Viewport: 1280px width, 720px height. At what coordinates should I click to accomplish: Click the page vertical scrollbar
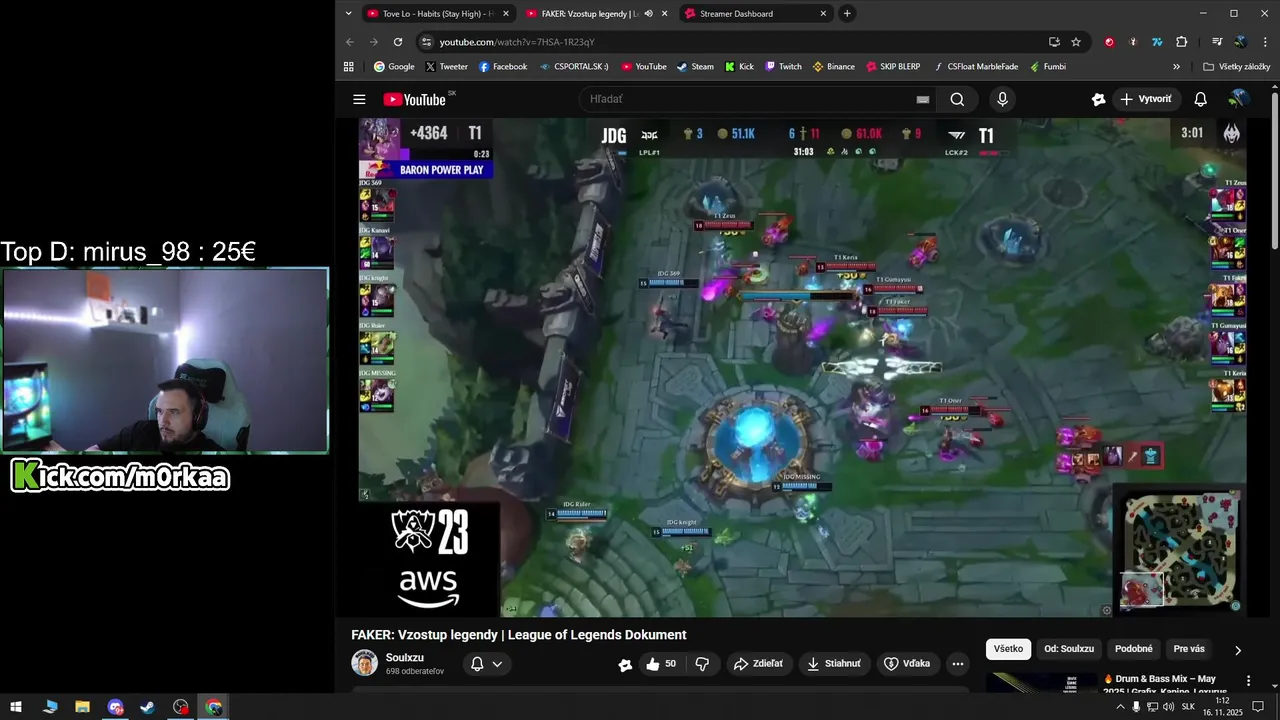pyautogui.click(x=1275, y=170)
